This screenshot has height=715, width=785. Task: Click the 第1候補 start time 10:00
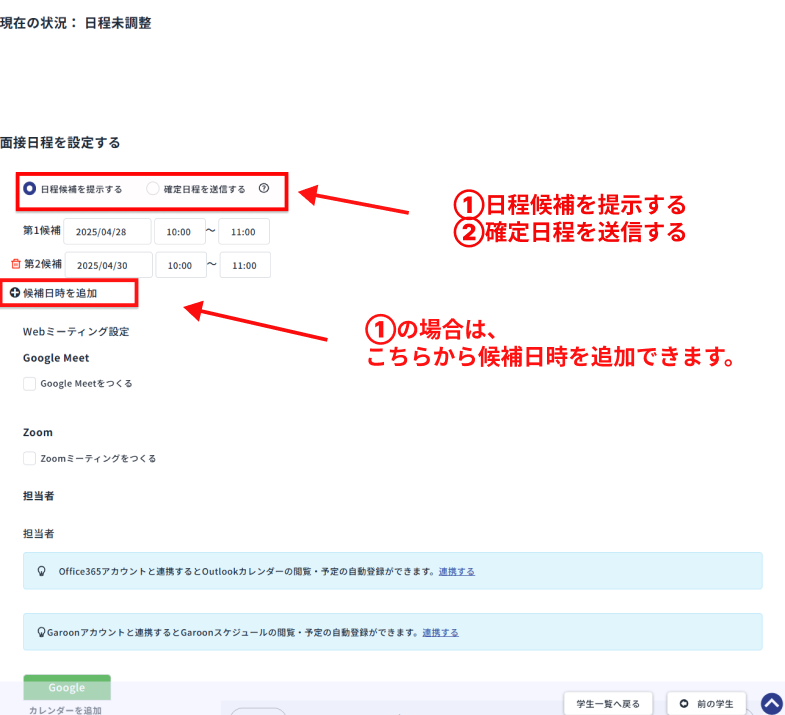click(179, 232)
